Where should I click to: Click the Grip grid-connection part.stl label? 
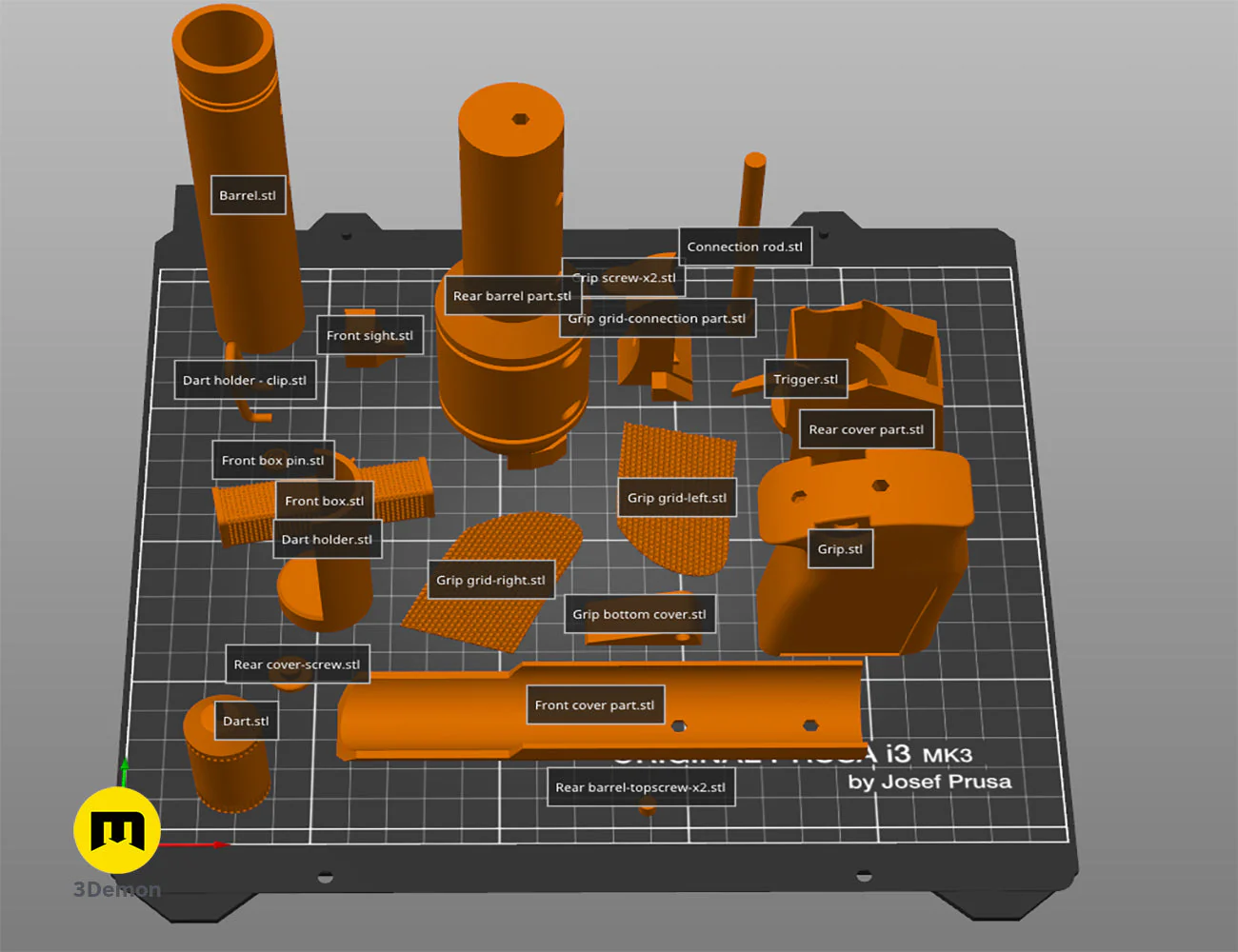point(657,319)
